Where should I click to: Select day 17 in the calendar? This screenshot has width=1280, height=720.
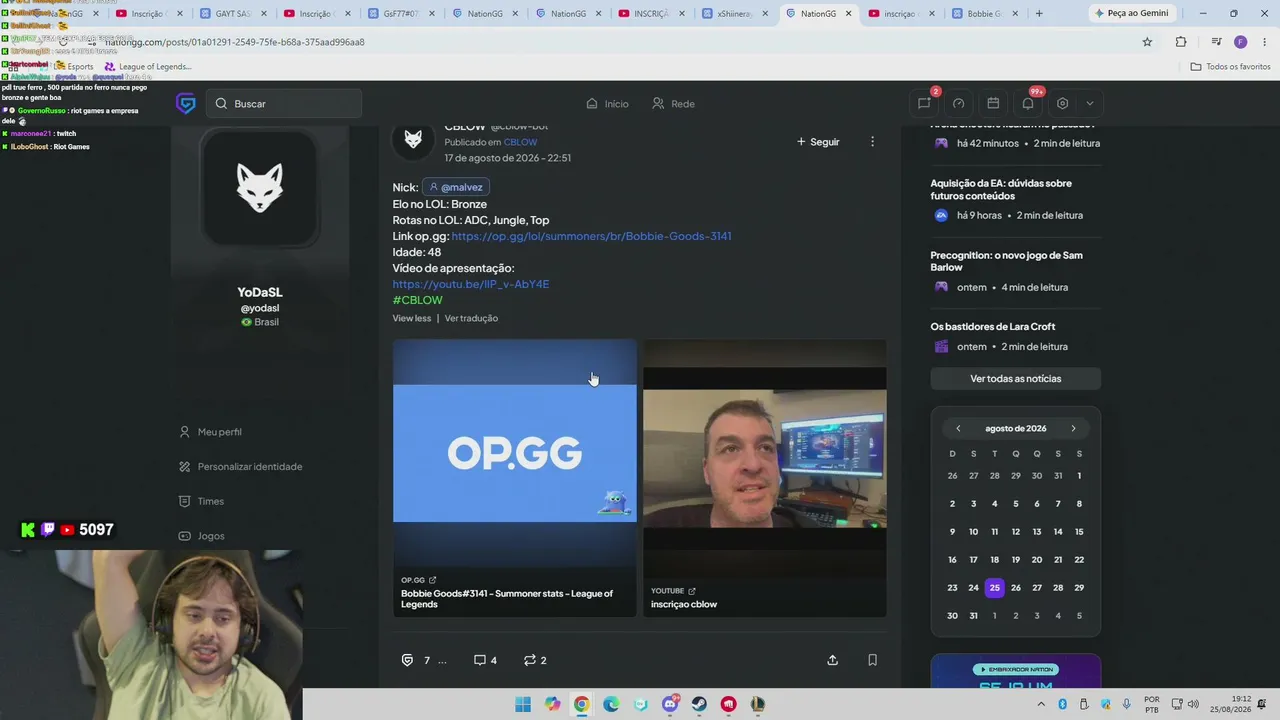click(973, 560)
